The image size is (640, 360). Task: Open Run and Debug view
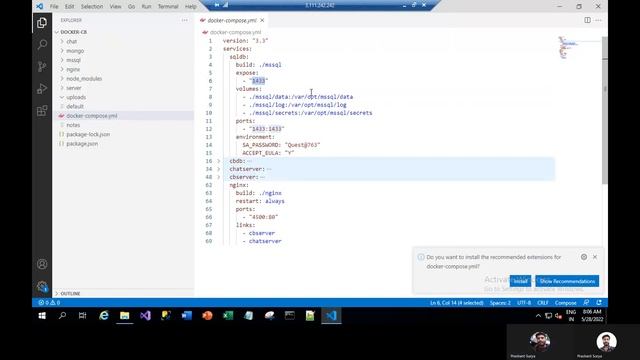42,89
